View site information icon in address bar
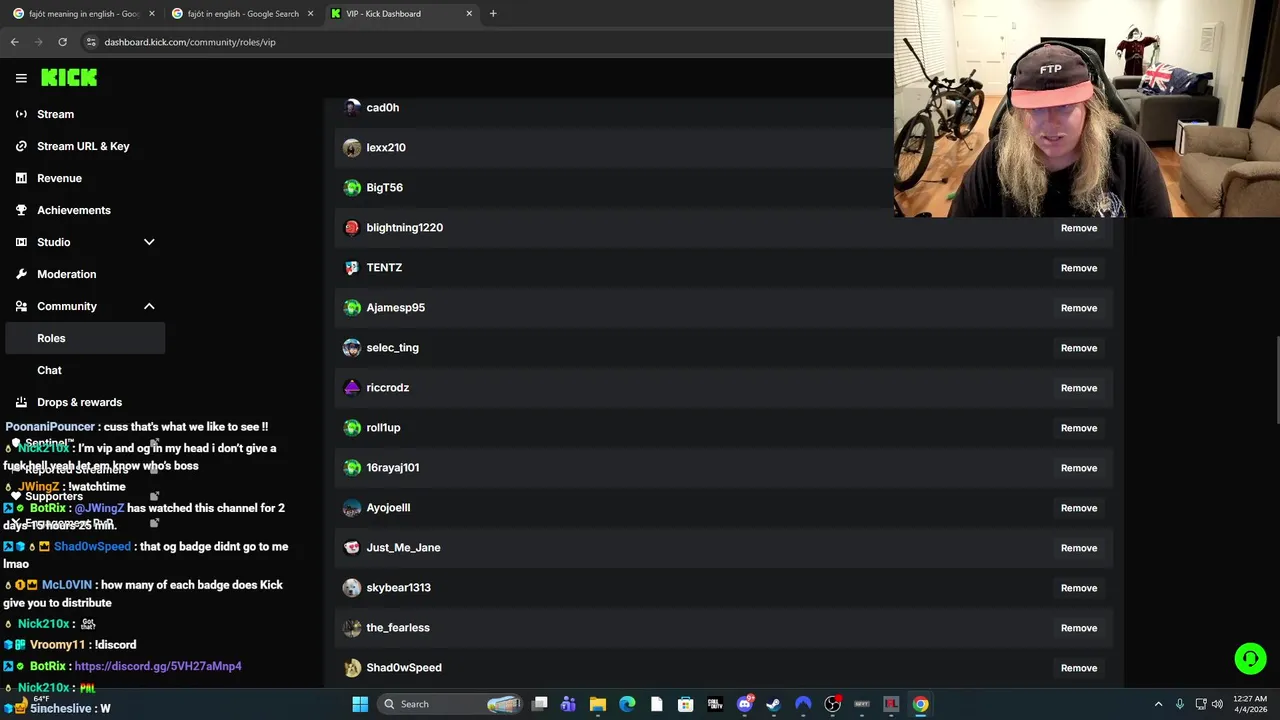The image size is (1280, 720). pyautogui.click(x=91, y=42)
